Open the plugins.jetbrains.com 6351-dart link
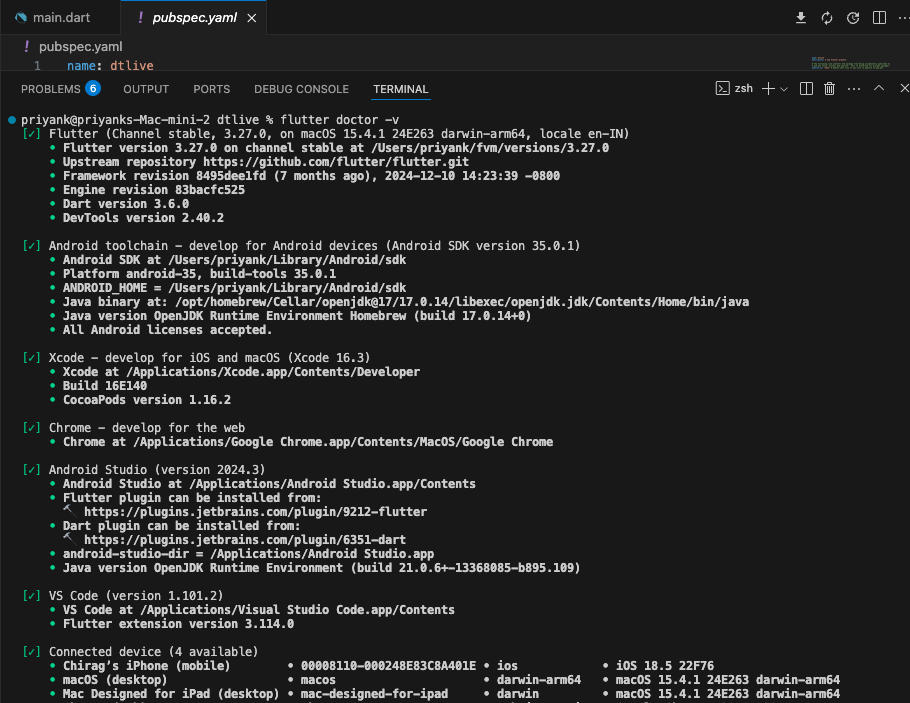 pos(245,540)
